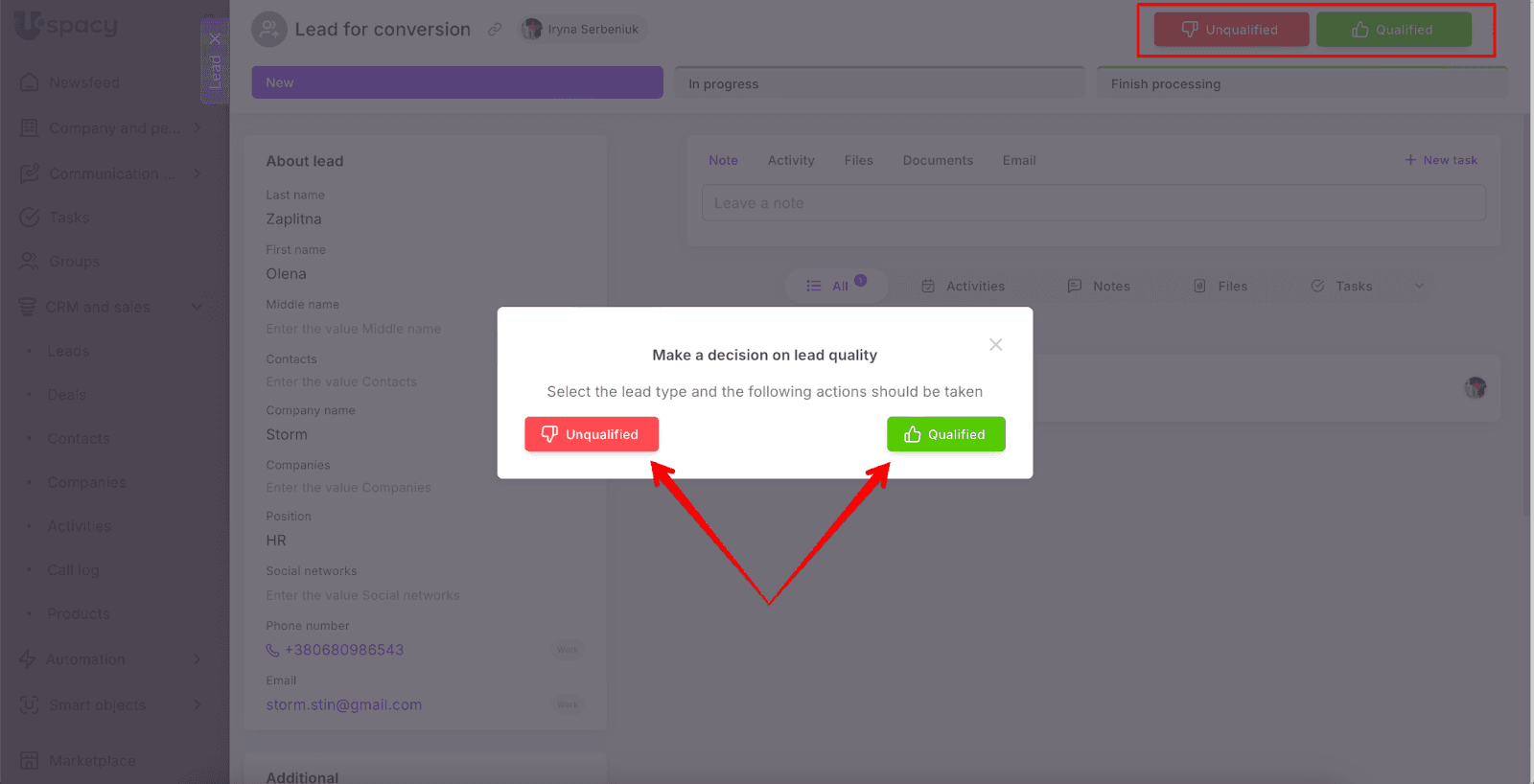The image size is (1534, 784).
Task: Click the lead card avatar icon
Action: pyautogui.click(x=269, y=30)
